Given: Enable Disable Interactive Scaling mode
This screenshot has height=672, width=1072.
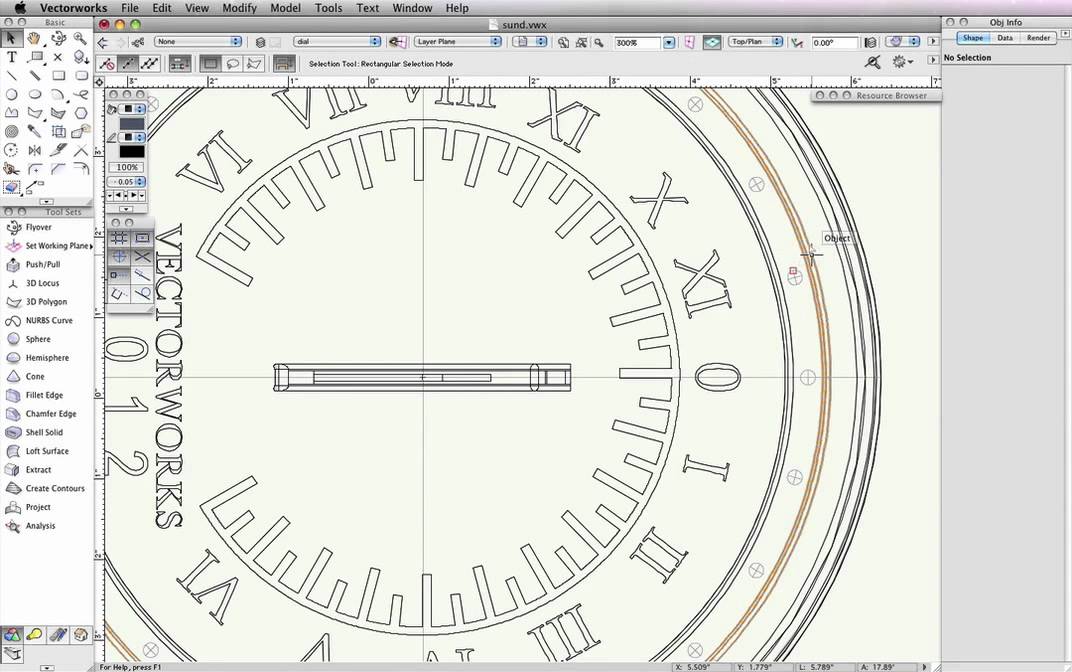Looking at the screenshot, I should point(107,64).
